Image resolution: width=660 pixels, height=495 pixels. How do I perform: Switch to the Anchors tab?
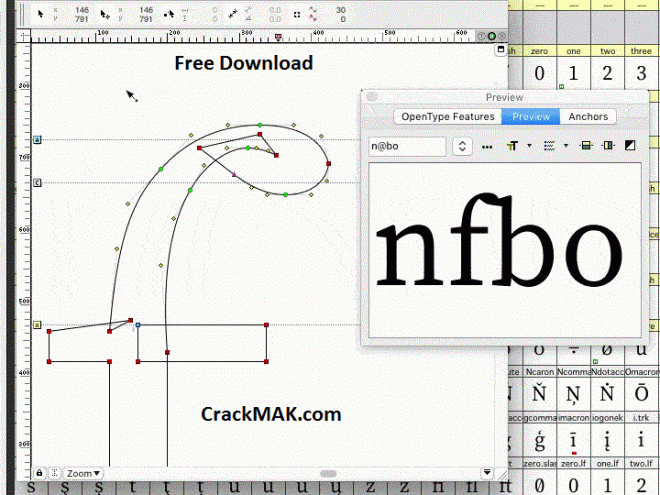point(588,117)
